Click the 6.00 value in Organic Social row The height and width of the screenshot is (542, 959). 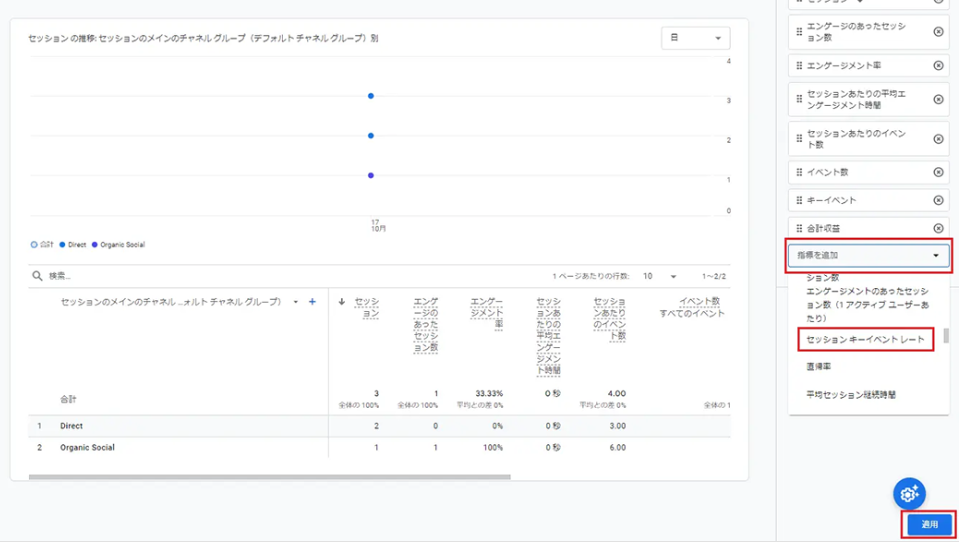tap(617, 447)
